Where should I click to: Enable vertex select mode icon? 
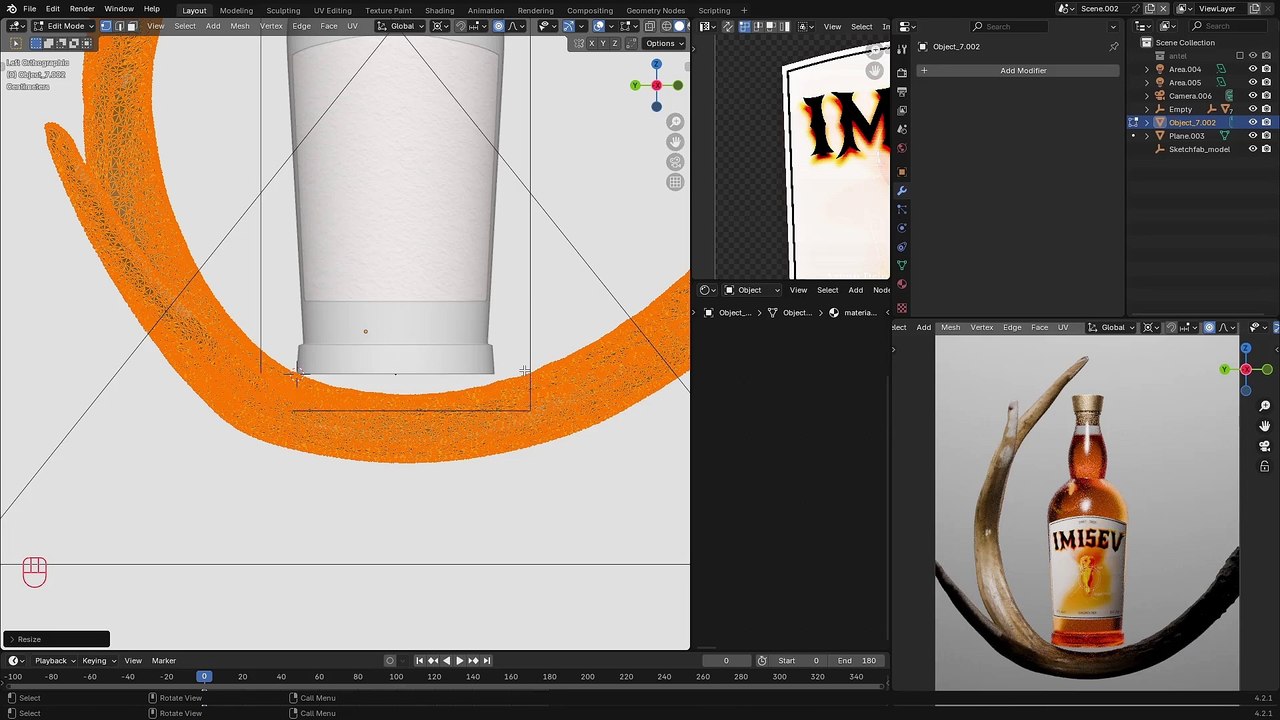106,26
